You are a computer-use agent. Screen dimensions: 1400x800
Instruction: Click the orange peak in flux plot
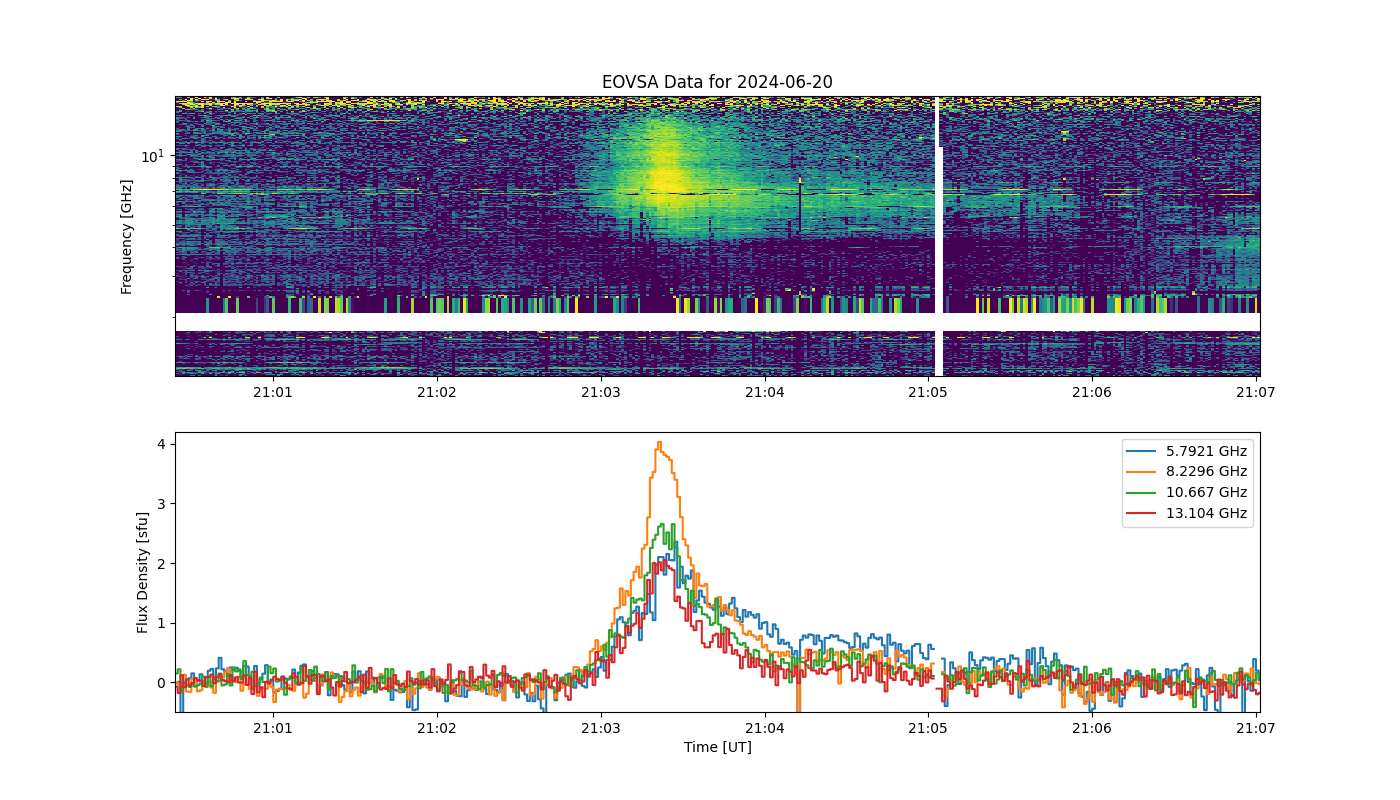(659, 443)
